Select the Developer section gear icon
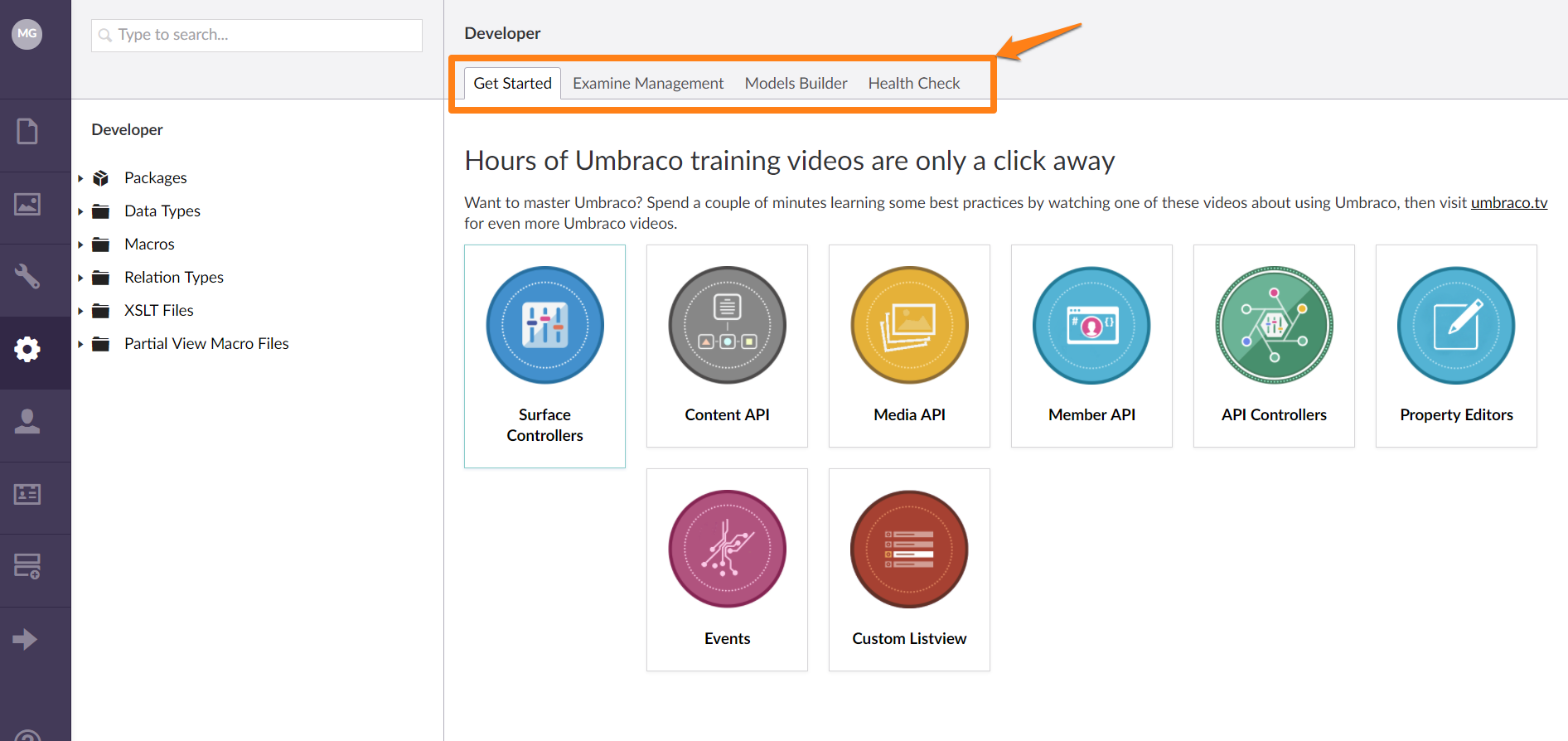The width and height of the screenshot is (1568, 741). pos(27,349)
